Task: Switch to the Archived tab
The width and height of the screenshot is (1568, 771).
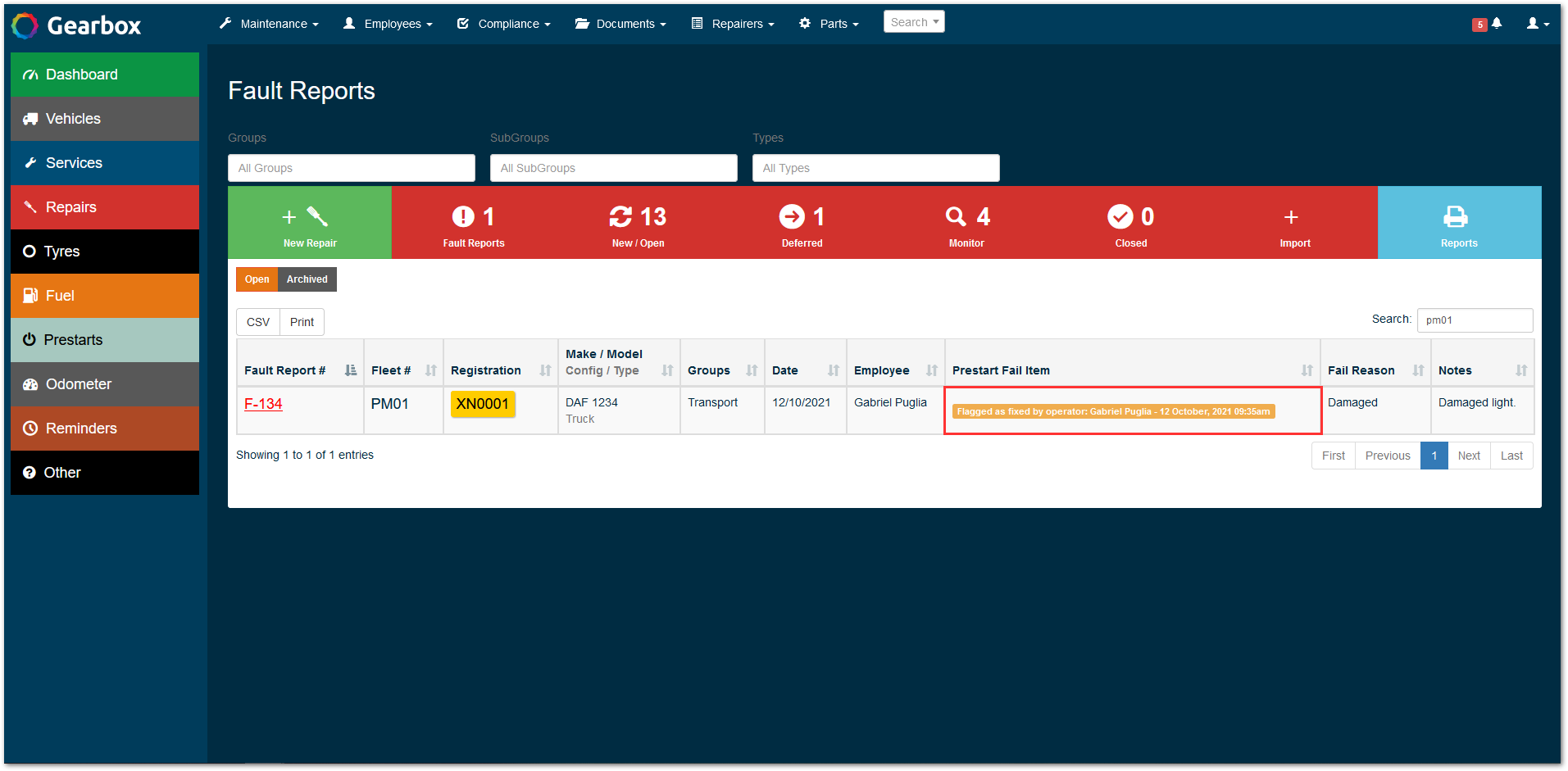Action: (307, 279)
